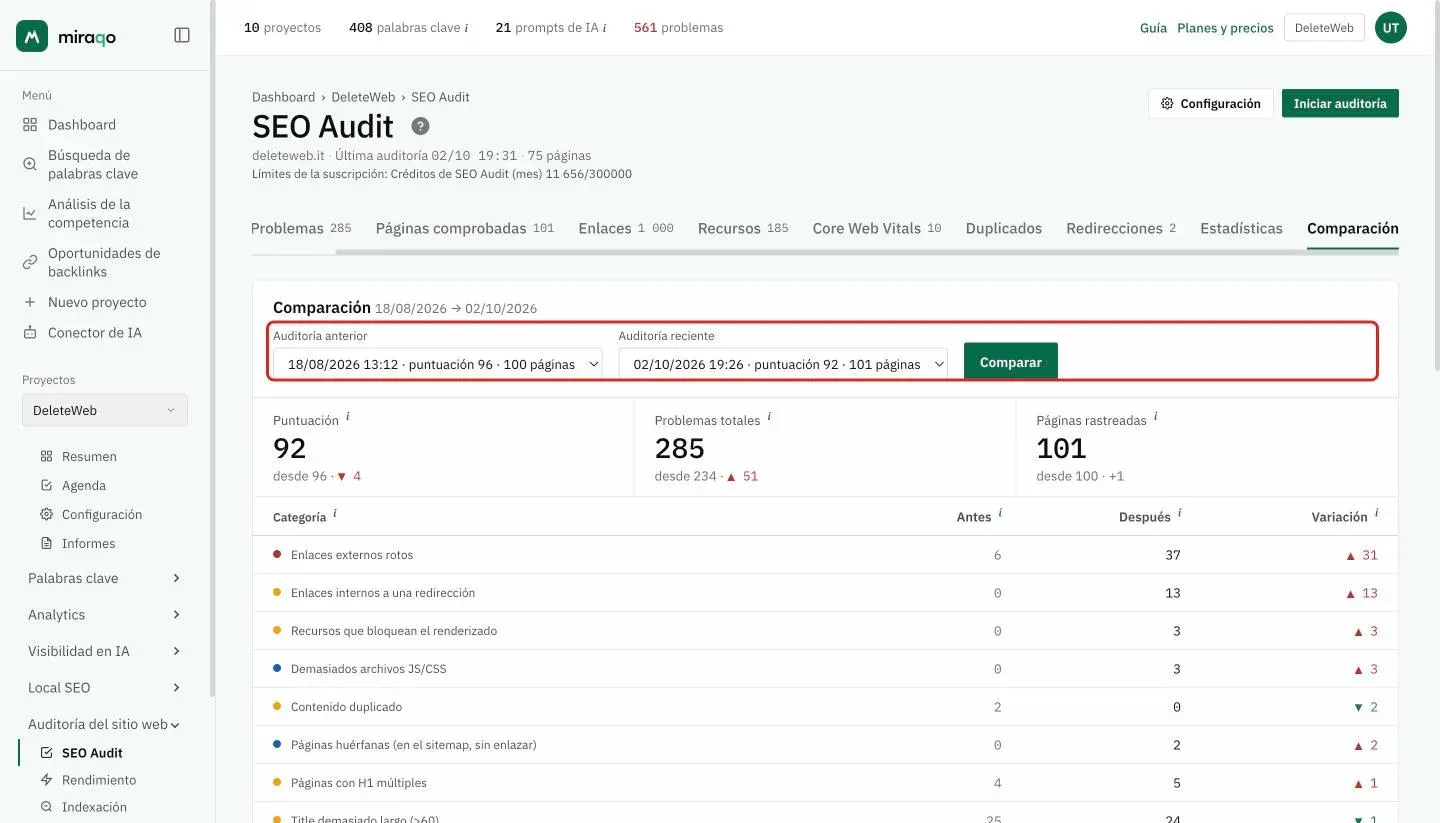This screenshot has width=1440, height=823.
Task: Open the Configuración button near the title
Action: tap(1211, 103)
